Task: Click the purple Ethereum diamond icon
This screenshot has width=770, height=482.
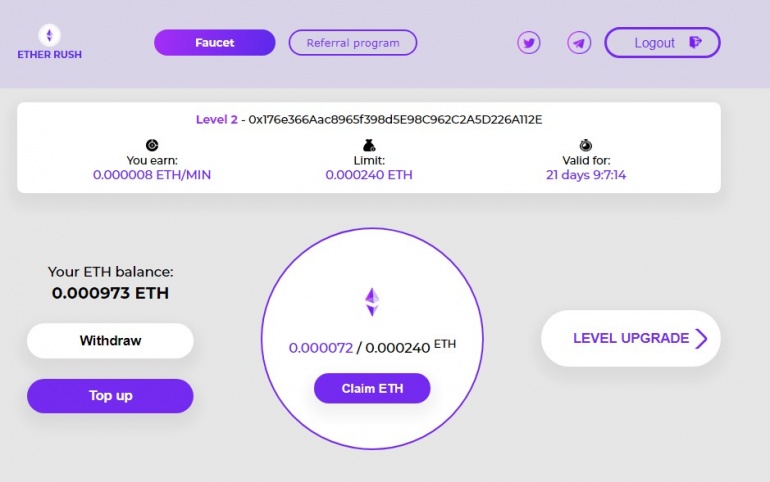Action: (x=372, y=301)
